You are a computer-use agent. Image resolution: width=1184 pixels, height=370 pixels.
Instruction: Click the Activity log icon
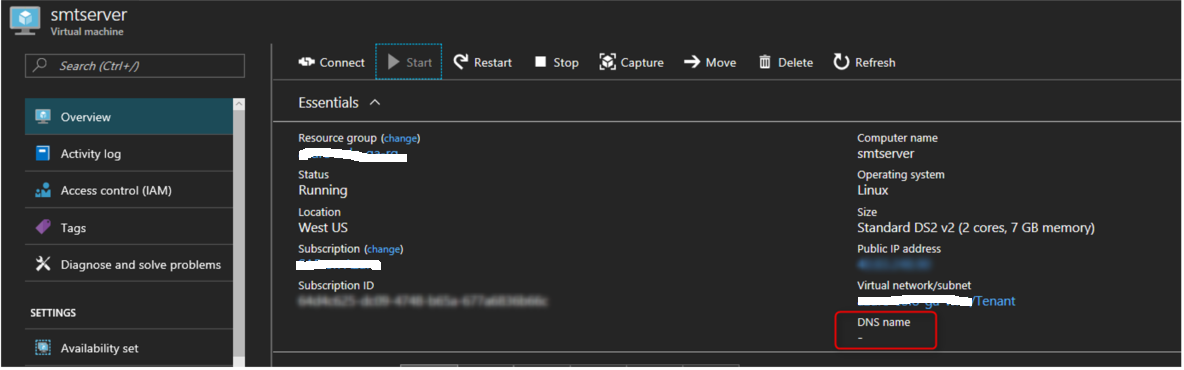point(43,154)
